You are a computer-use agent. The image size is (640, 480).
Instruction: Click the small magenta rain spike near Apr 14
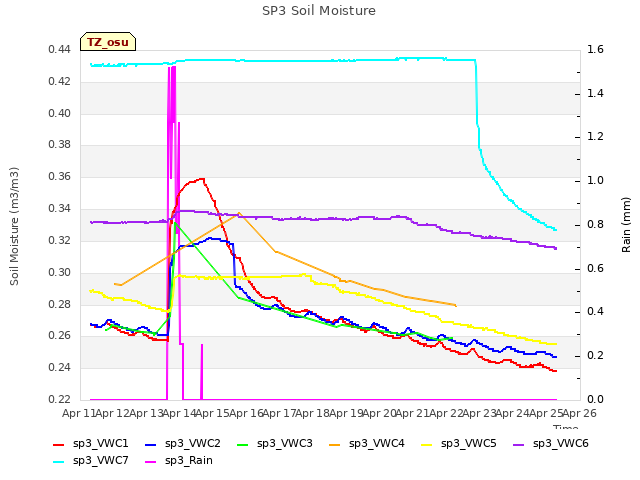pos(202,372)
